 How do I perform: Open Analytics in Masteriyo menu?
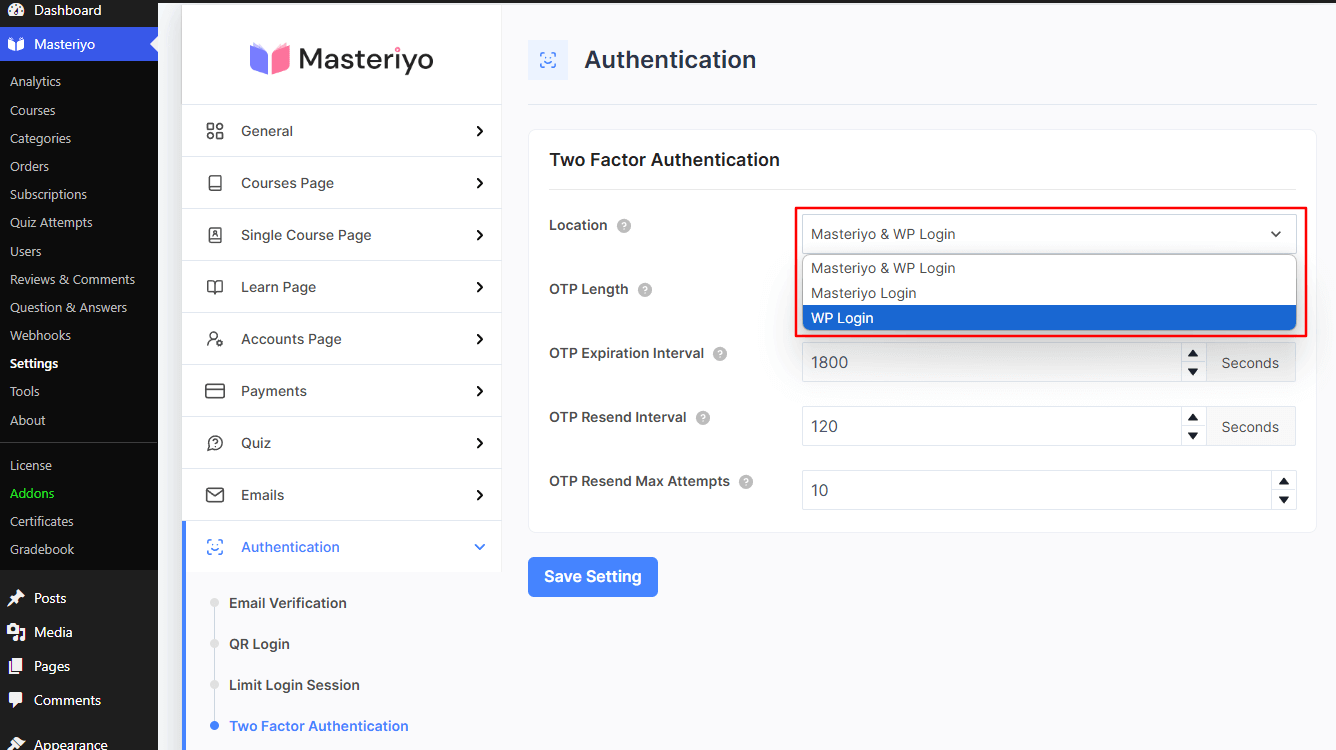pyautogui.click(x=35, y=82)
